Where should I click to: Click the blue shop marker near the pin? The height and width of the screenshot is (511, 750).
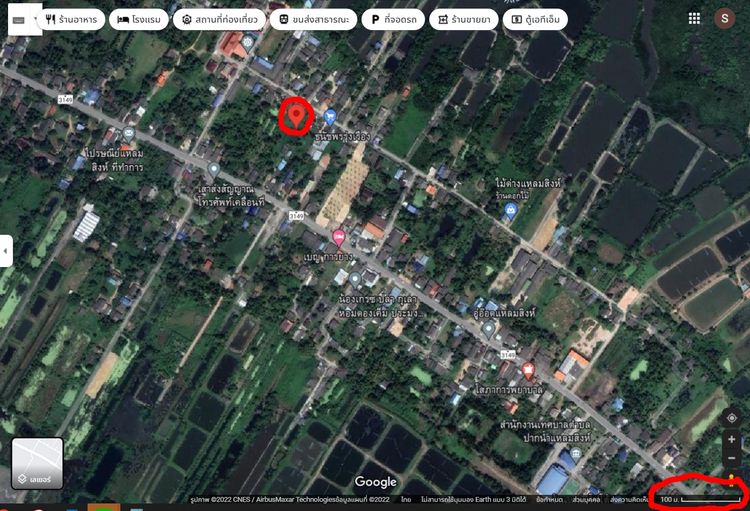(329, 117)
